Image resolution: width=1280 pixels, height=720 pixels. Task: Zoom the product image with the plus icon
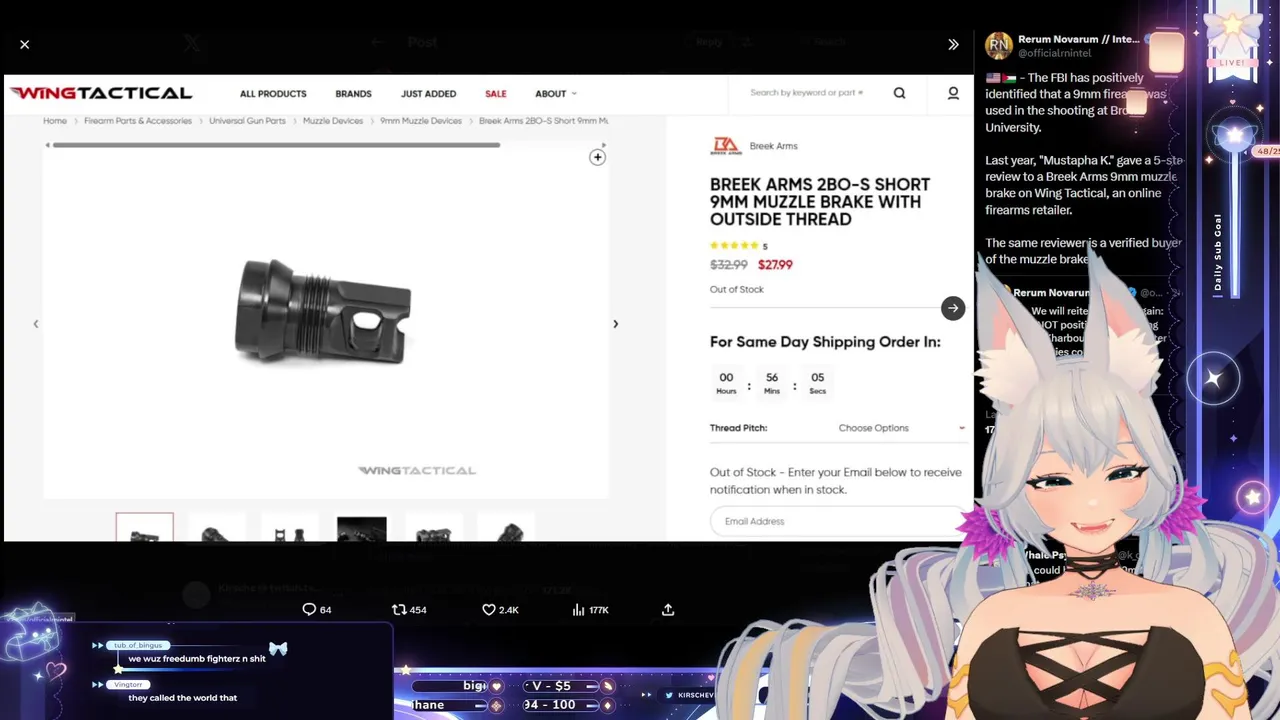pos(597,157)
